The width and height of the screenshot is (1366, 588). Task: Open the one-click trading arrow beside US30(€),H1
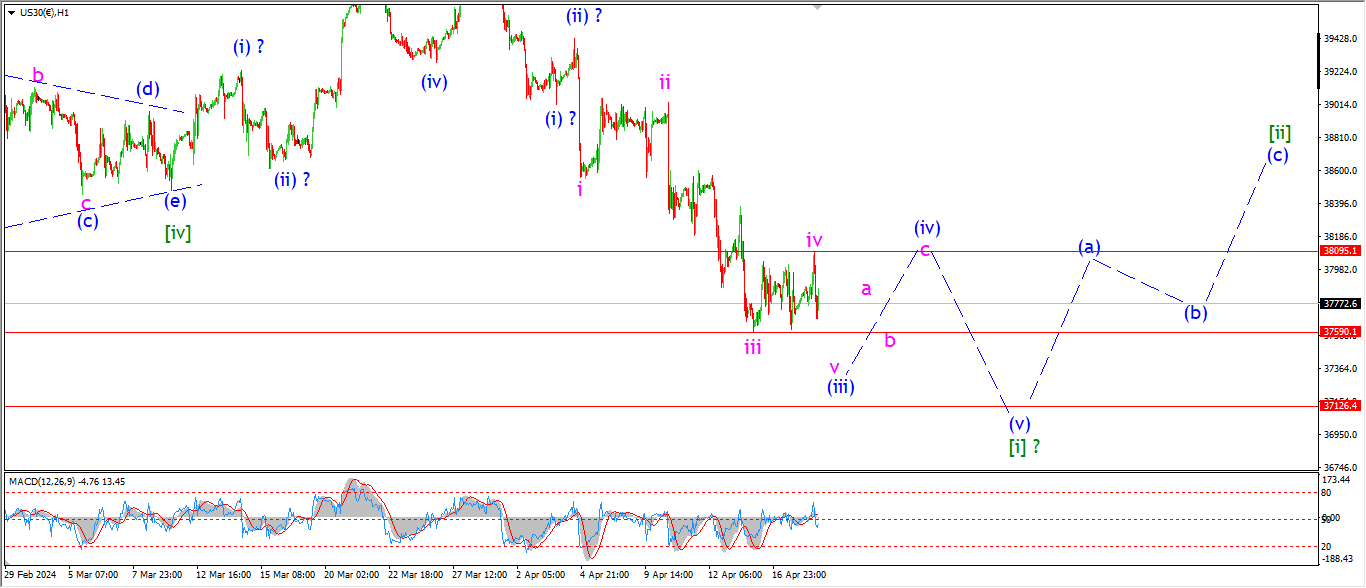click(11, 13)
